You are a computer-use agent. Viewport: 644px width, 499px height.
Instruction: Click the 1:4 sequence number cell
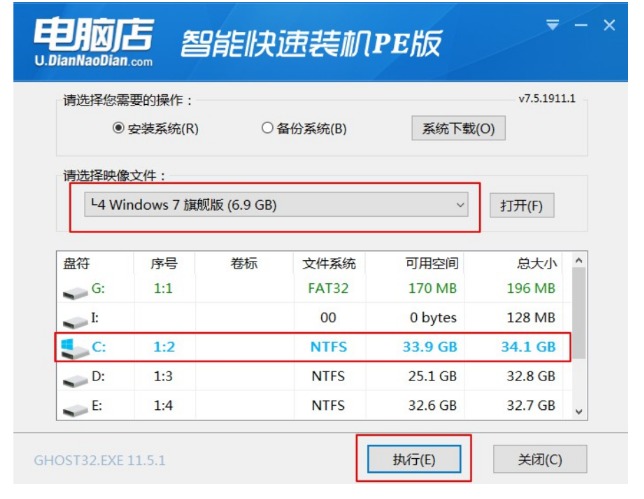tap(163, 406)
